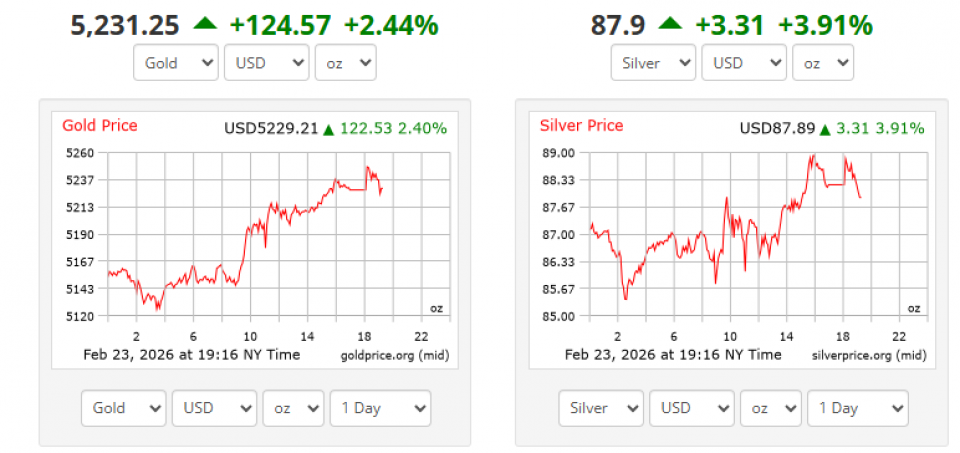Click the gold price line at the 14-hour mark
Screen dimensions: 960x453
click(x=307, y=210)
